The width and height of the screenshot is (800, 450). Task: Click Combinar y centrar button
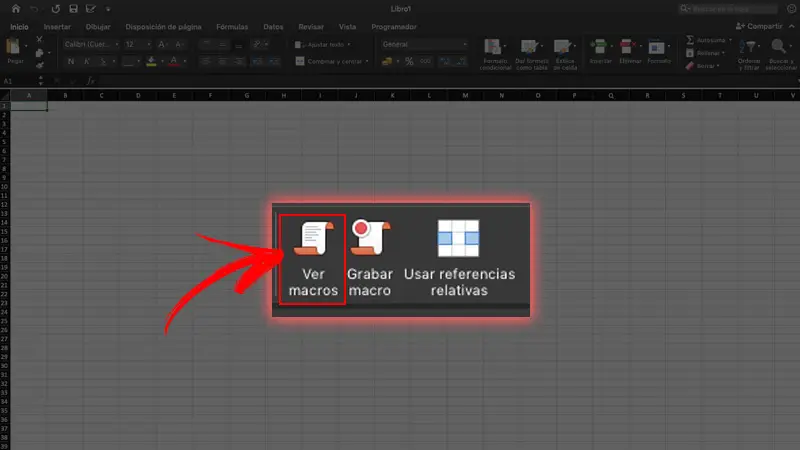tap(329, 61)
